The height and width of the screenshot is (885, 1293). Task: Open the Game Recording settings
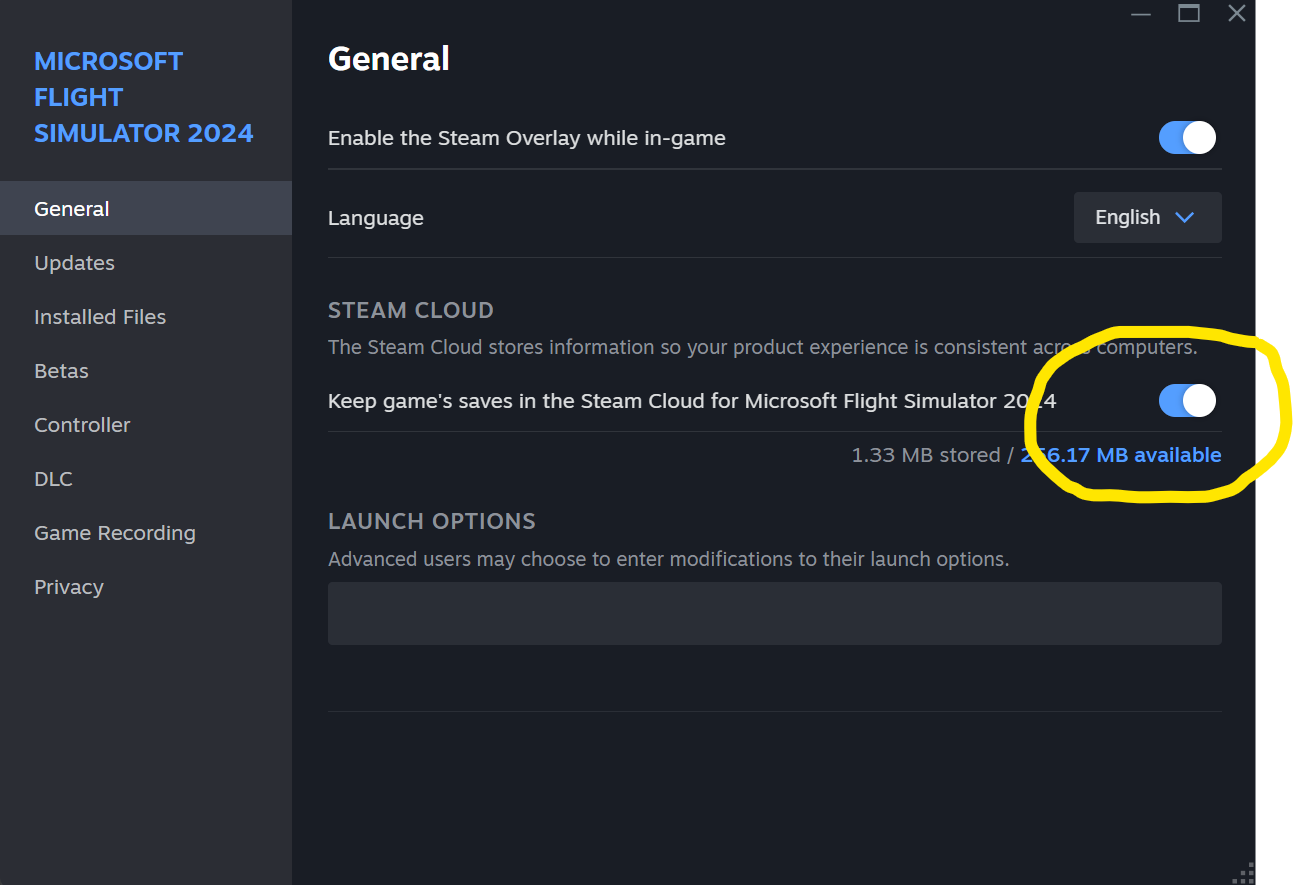[x=115, y=533]
